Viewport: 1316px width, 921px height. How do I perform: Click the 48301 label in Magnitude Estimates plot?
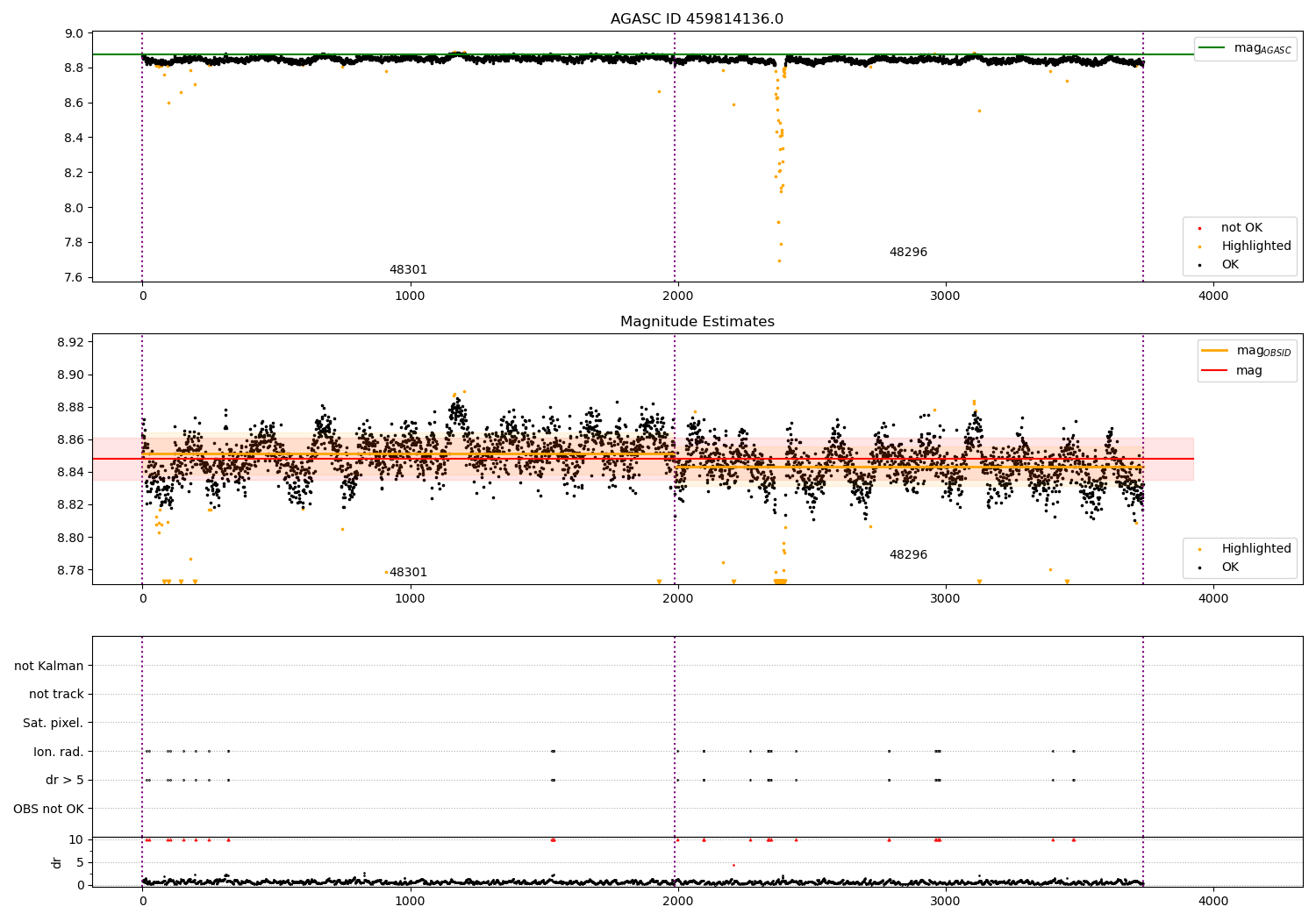tap(408, 573)
